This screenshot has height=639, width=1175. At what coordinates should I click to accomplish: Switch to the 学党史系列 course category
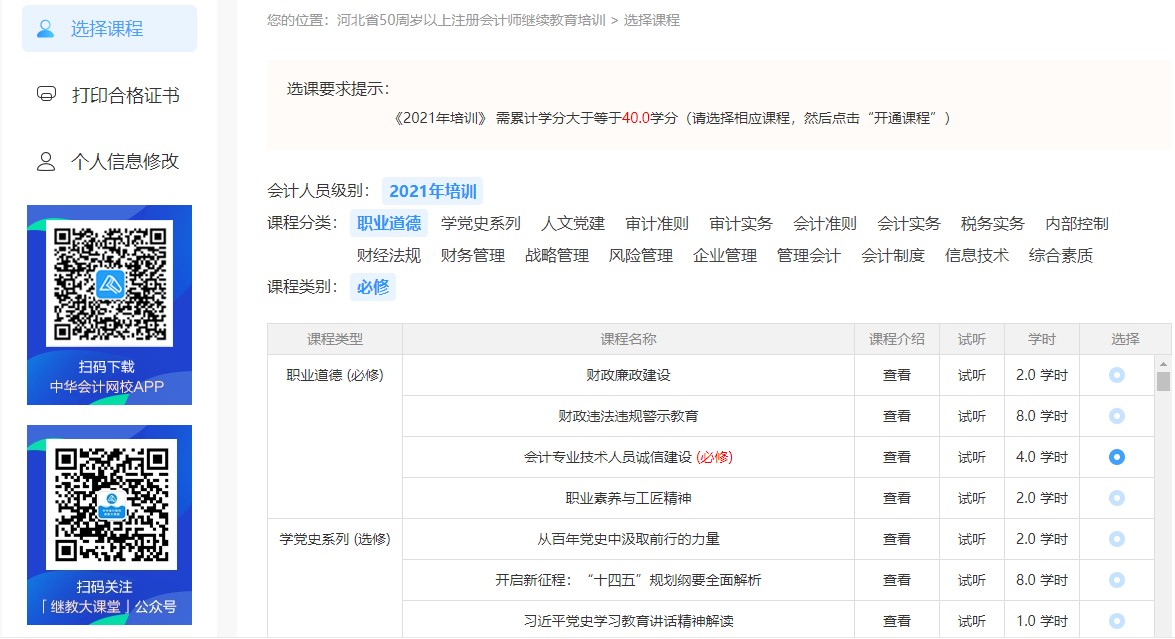pos(481,223)
